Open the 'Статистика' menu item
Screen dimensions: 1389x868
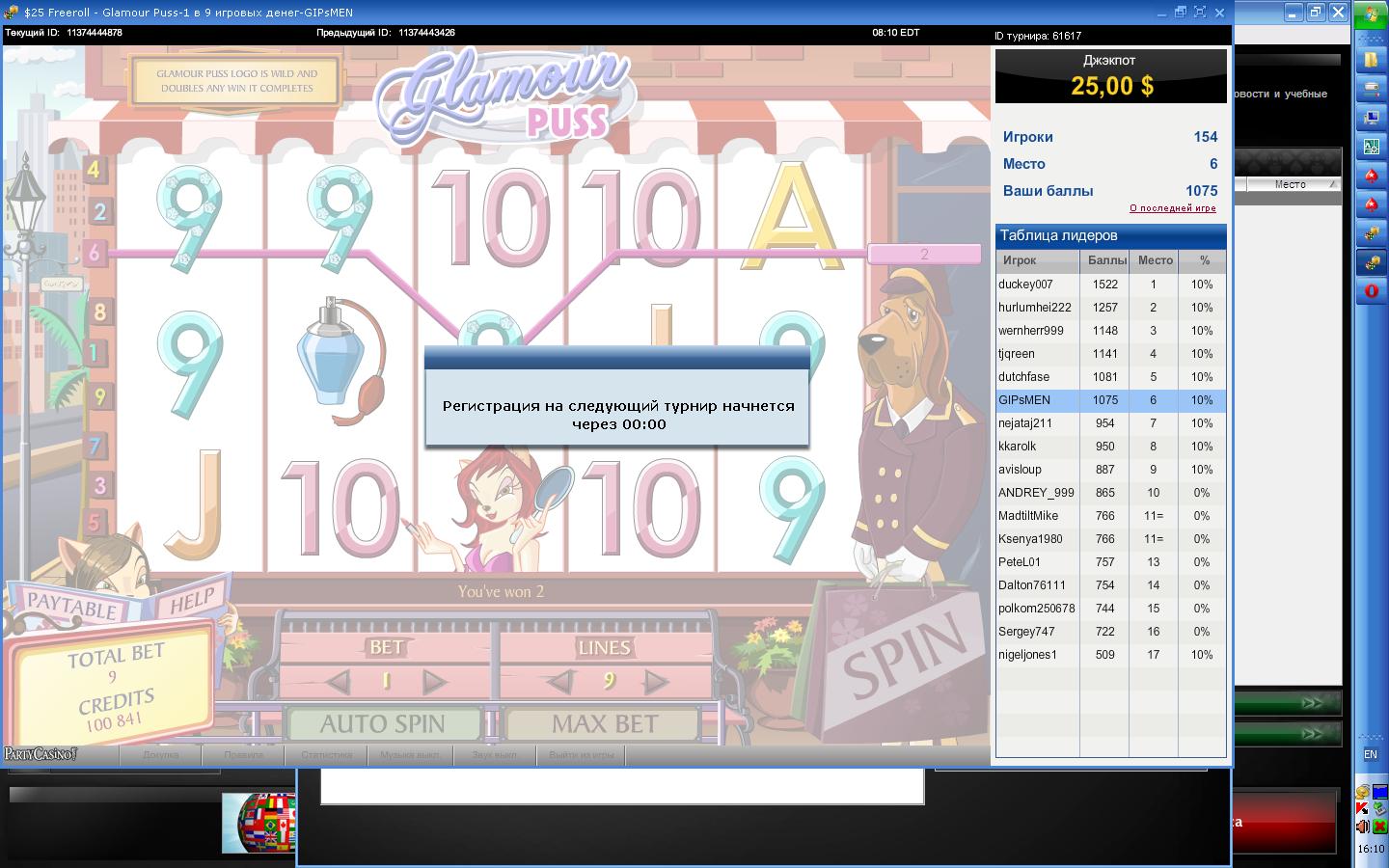326,754
